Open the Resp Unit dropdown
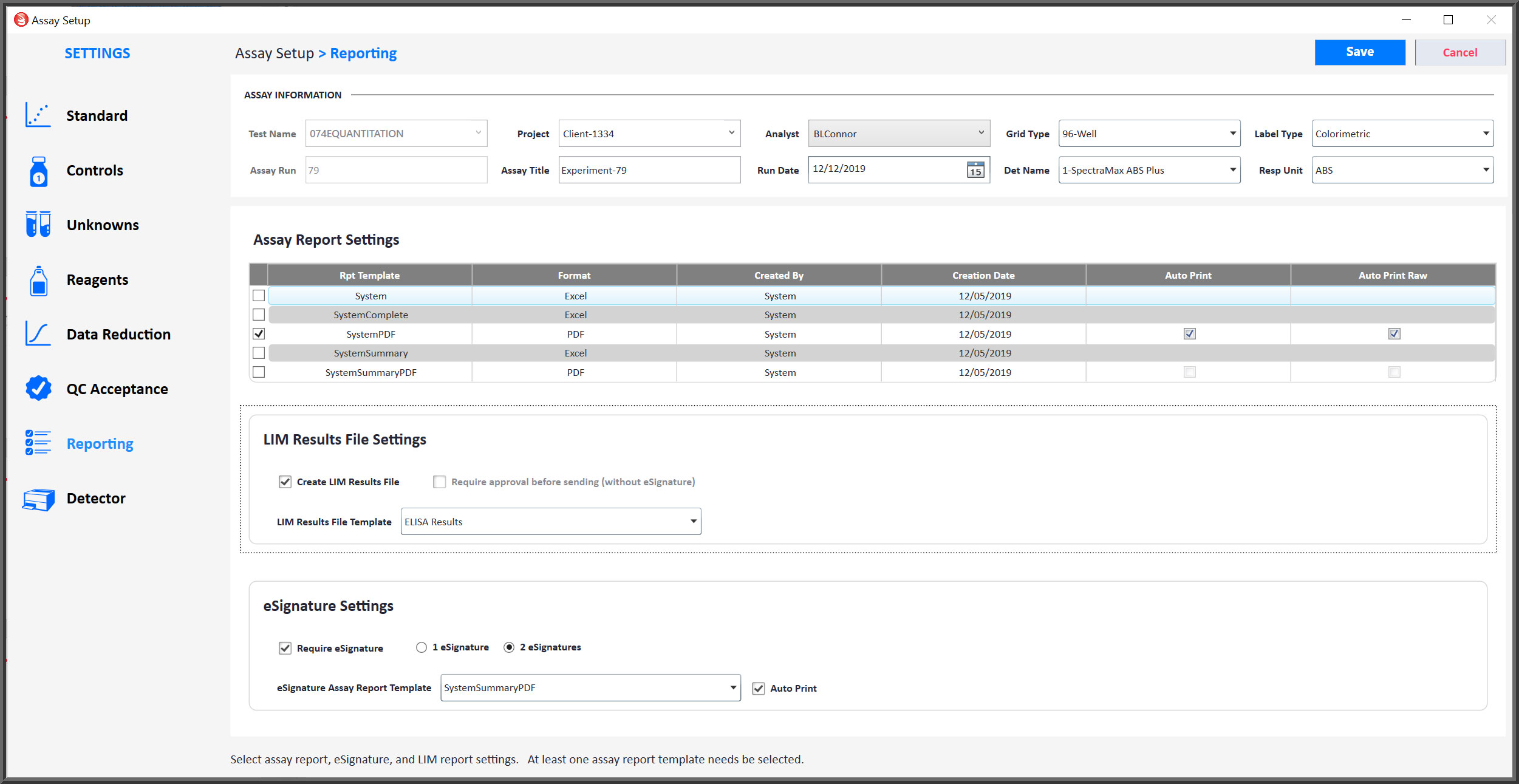This screenshot has height=784, width=1519. [1402, 170]
